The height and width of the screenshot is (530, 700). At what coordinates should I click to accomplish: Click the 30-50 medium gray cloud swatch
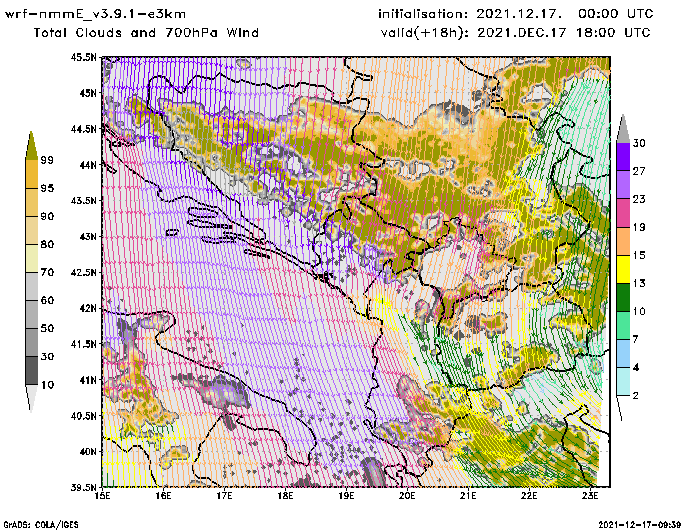point(32,342)
